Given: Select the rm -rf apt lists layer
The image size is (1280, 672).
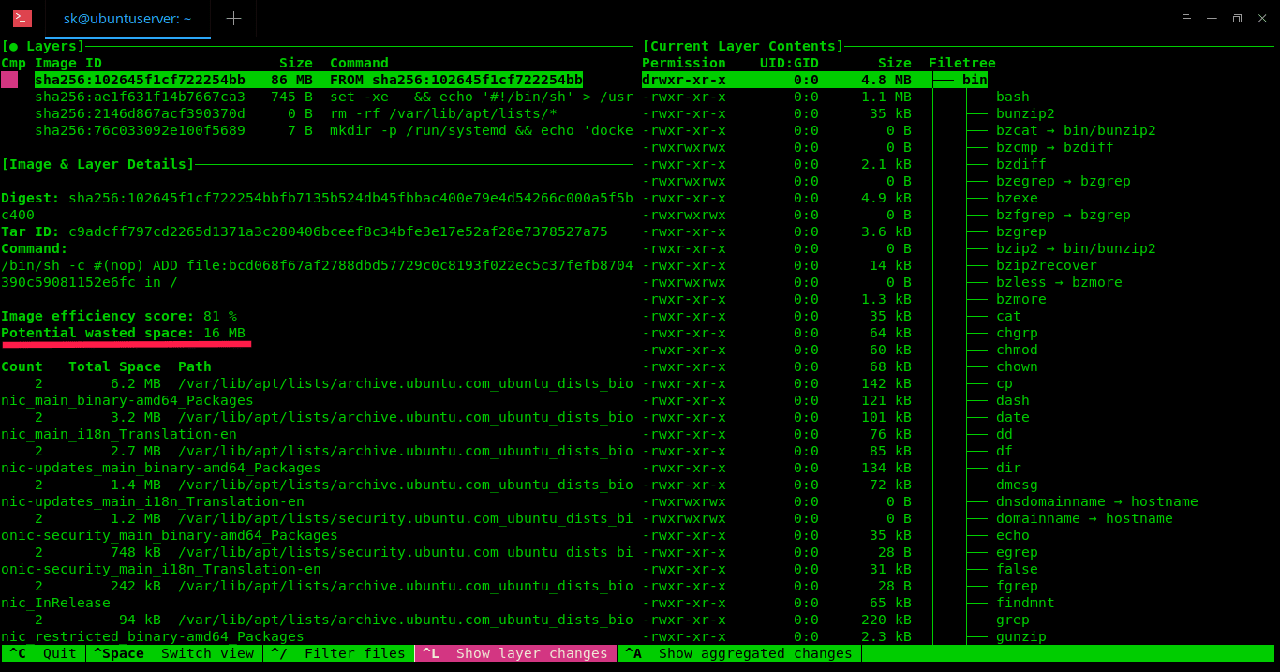Looking at the screenshot, I should (x=330, y=114).
